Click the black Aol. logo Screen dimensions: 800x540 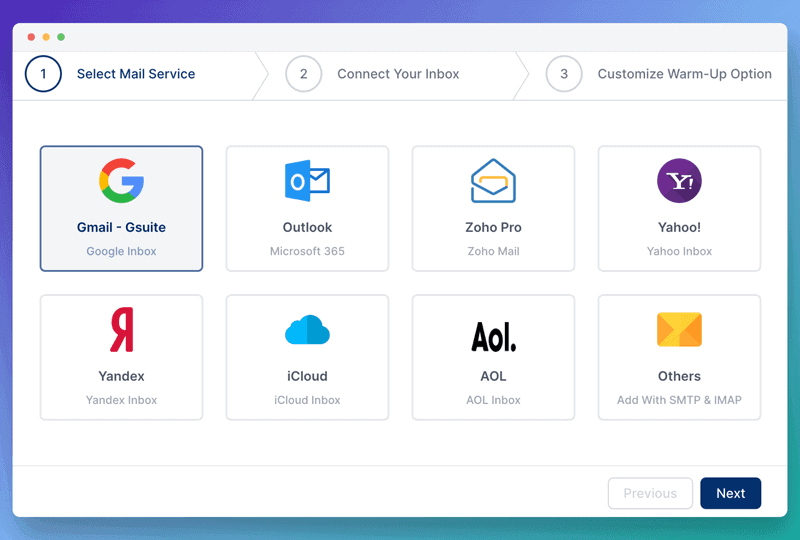493,337
